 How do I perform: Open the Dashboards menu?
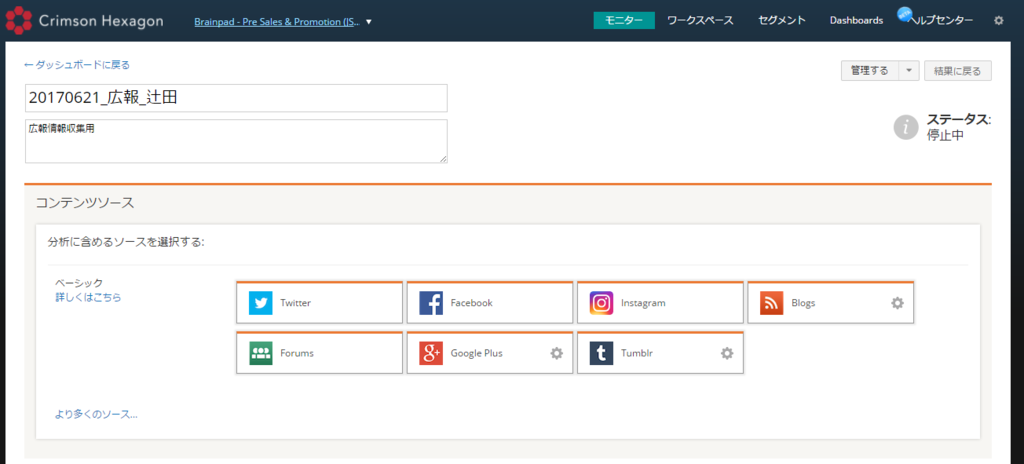(x=857, y=21)
